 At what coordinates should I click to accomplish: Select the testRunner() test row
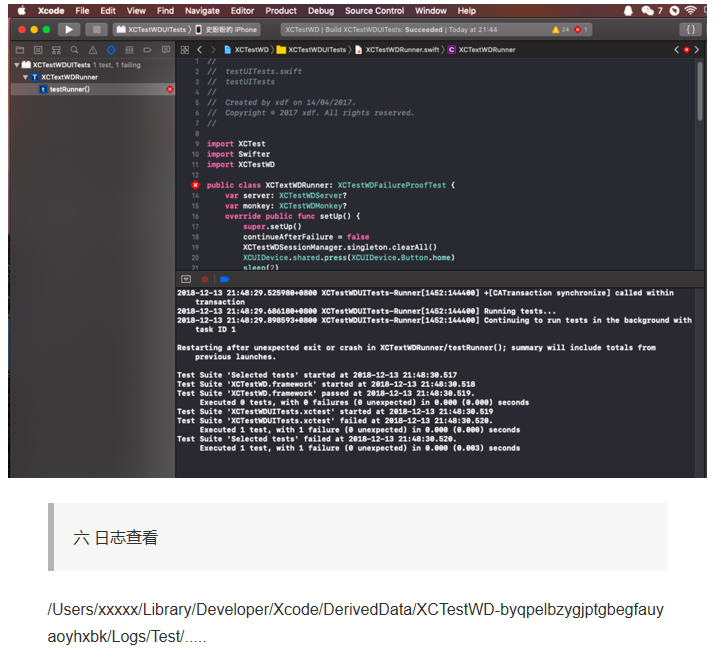click(x=92, y=89)
